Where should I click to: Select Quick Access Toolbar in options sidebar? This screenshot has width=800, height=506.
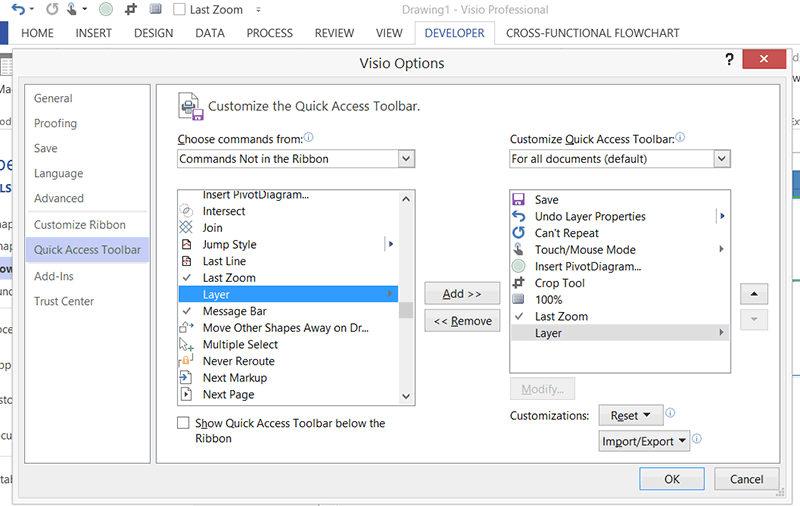pyautogui.click(x=87, y=250)
